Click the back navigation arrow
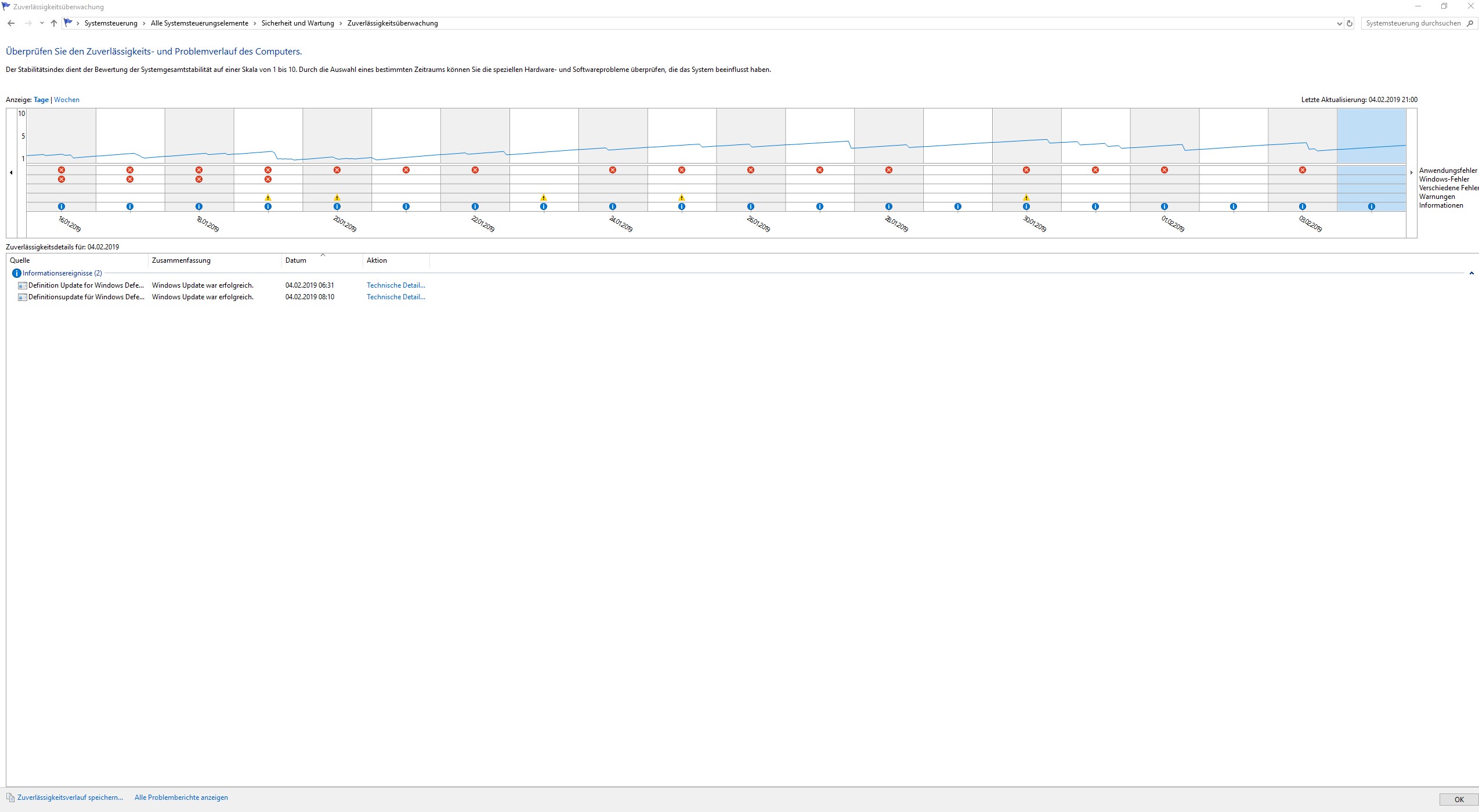Screen dimensions: 1479x812 pyautogui.click(x=11, y=23)
